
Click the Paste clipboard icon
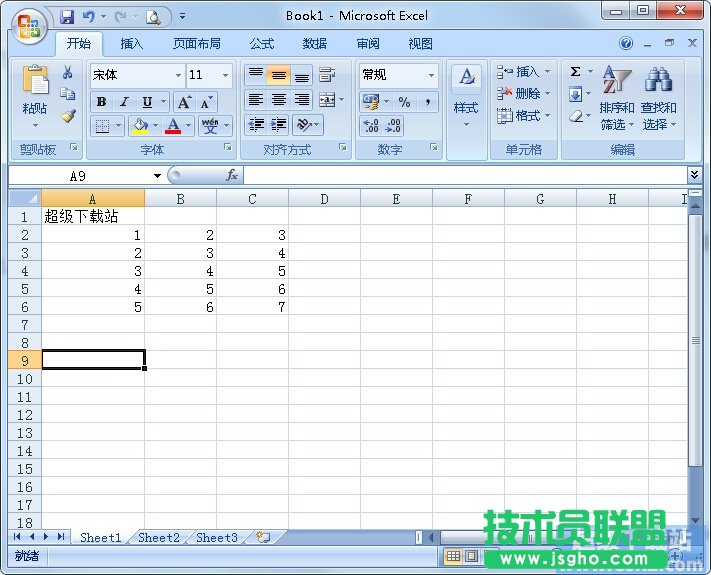coord(35,81)
